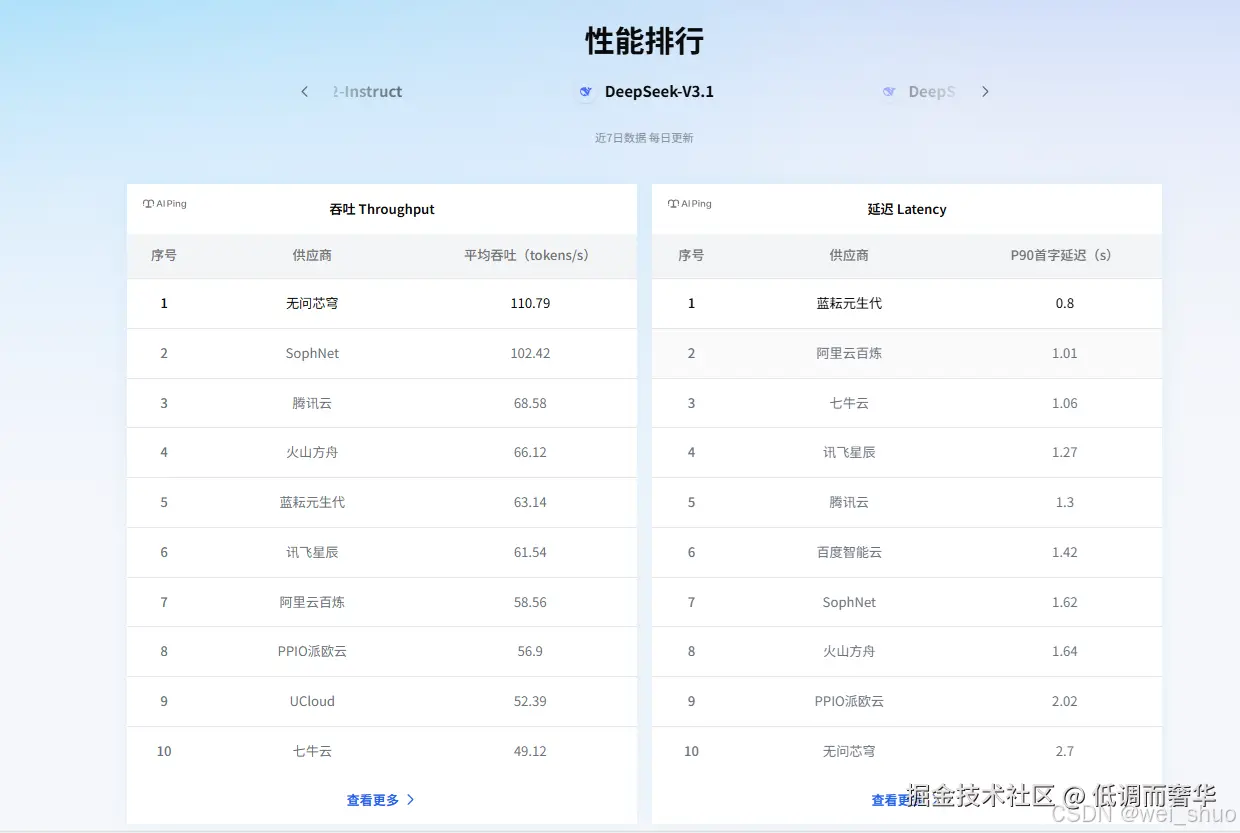Screen dimensions: 1240x833
Task: Open 查看更多 link below the Throughput ranking
Action: (x=372, y=799)
